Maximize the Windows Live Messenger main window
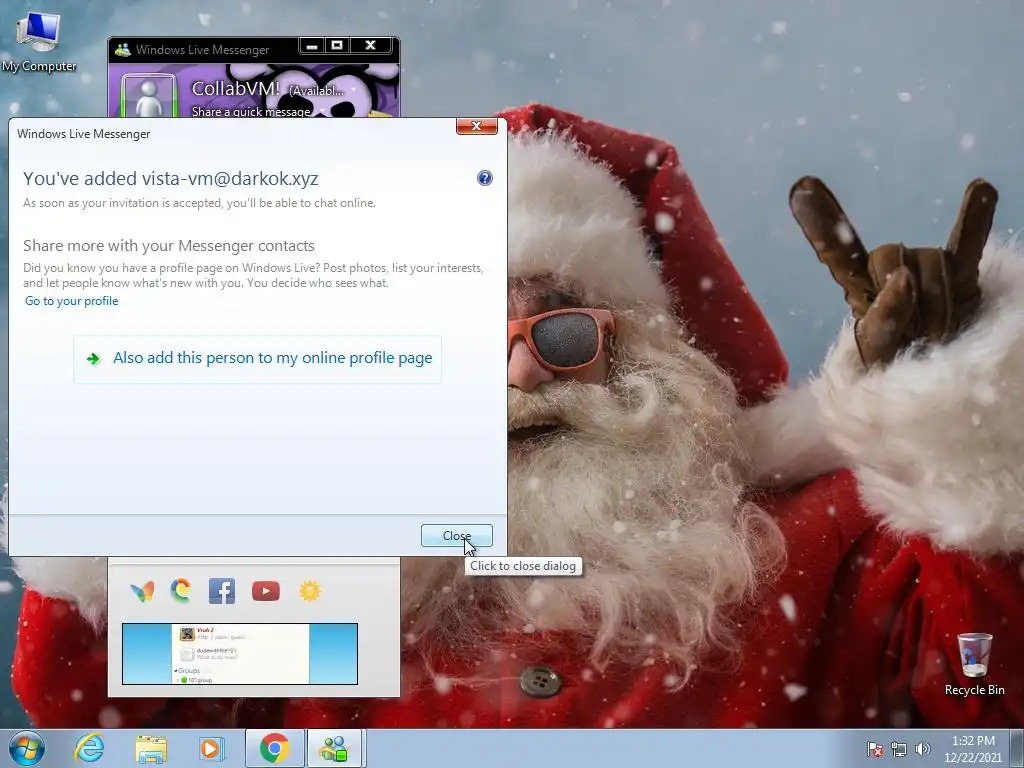Screen dimensions: 1024x768 tap(337, 46)
